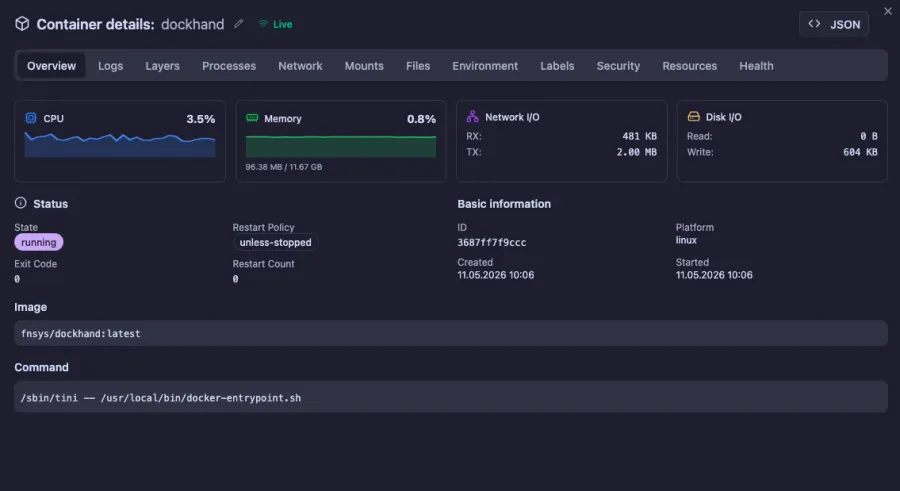Click the CPU usage line chart
Screen dimensions: 900x491
[120, 145]
